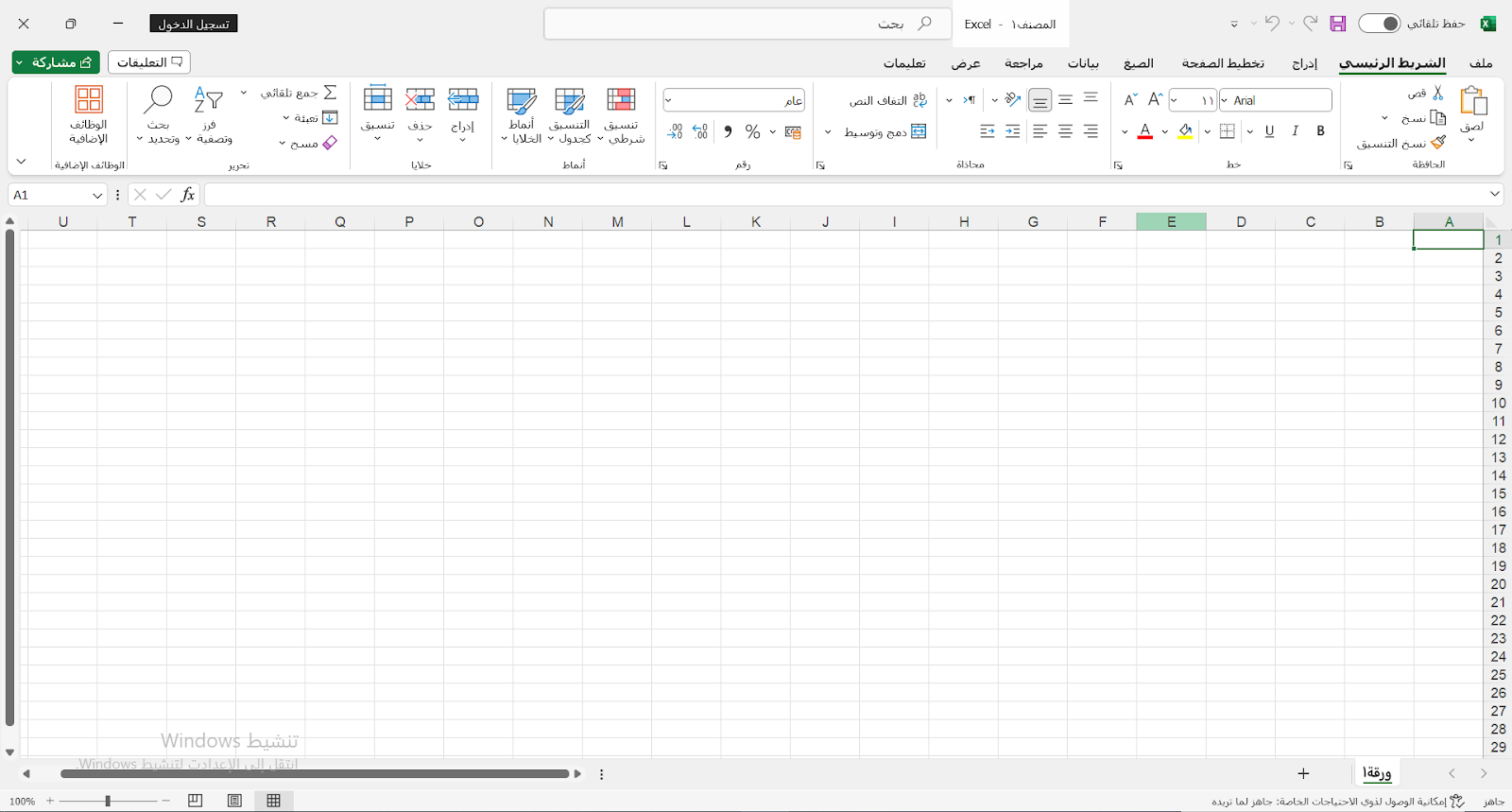Open Add-ins (الوظائف الإضافية) icon

(x=89, y=100)
